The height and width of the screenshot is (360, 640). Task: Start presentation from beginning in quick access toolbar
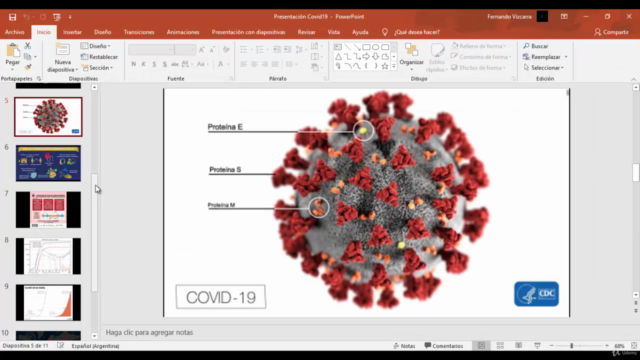[57, 17]
